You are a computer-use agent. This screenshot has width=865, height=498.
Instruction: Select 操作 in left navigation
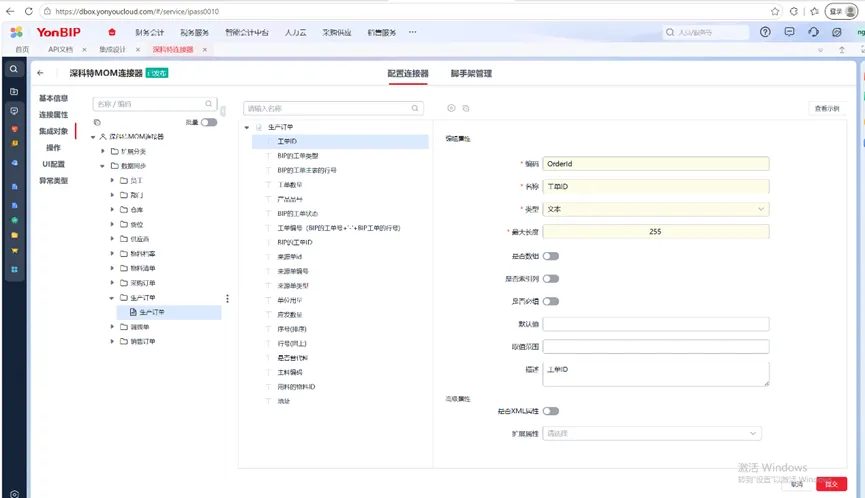click(x=54, y=148)
